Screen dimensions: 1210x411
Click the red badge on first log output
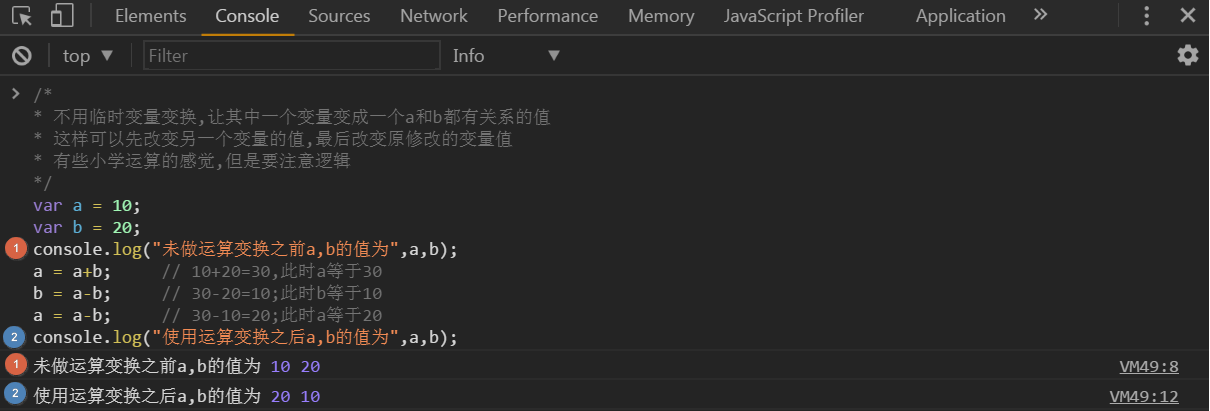(x=15, y=365)
